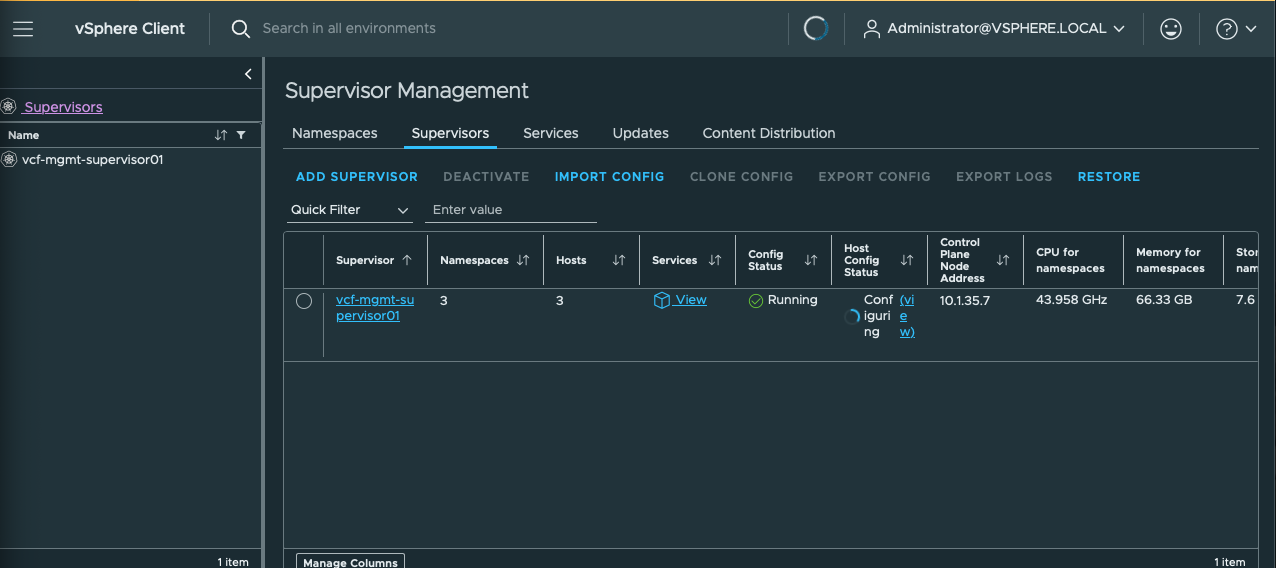Image resolution: width=1276 pixels, height=568 pixels.
Task: Click the 43.958 GHz CPU value
Action: [1072, 300]
